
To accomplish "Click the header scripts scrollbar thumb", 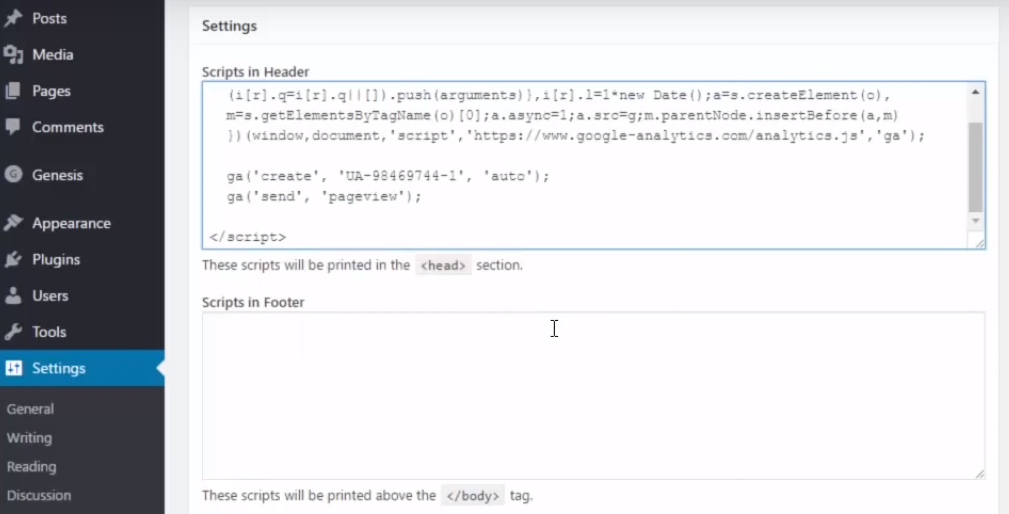I will pos(976,167).
